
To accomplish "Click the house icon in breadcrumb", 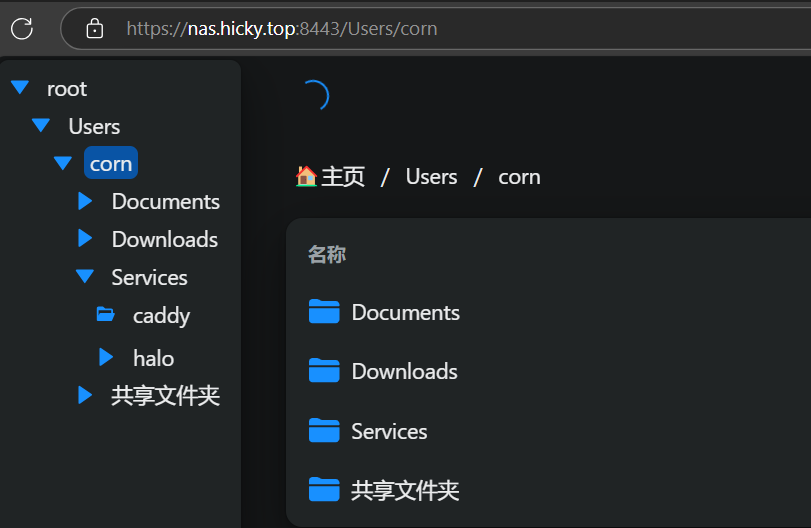I will pyautogui.click(x=306, y=176).
